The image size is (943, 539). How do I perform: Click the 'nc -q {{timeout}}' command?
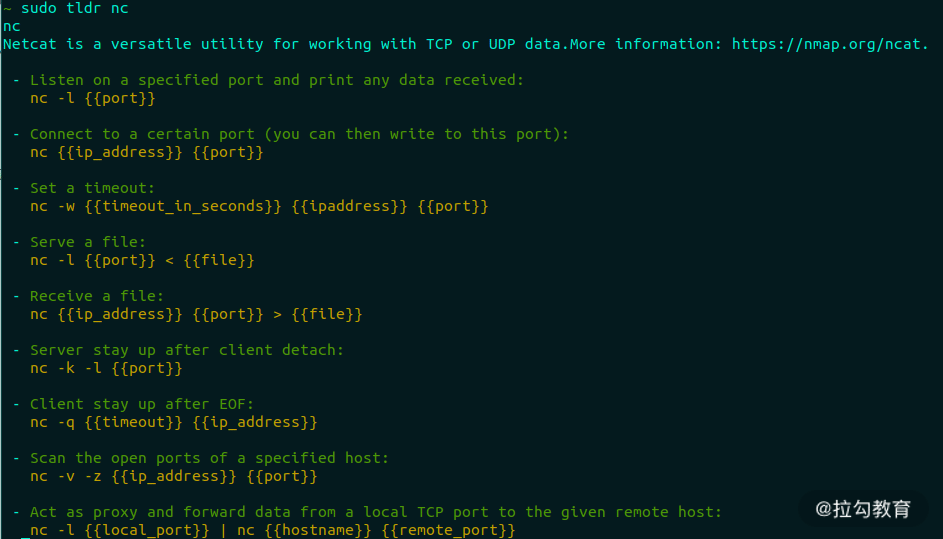[106, 422]
